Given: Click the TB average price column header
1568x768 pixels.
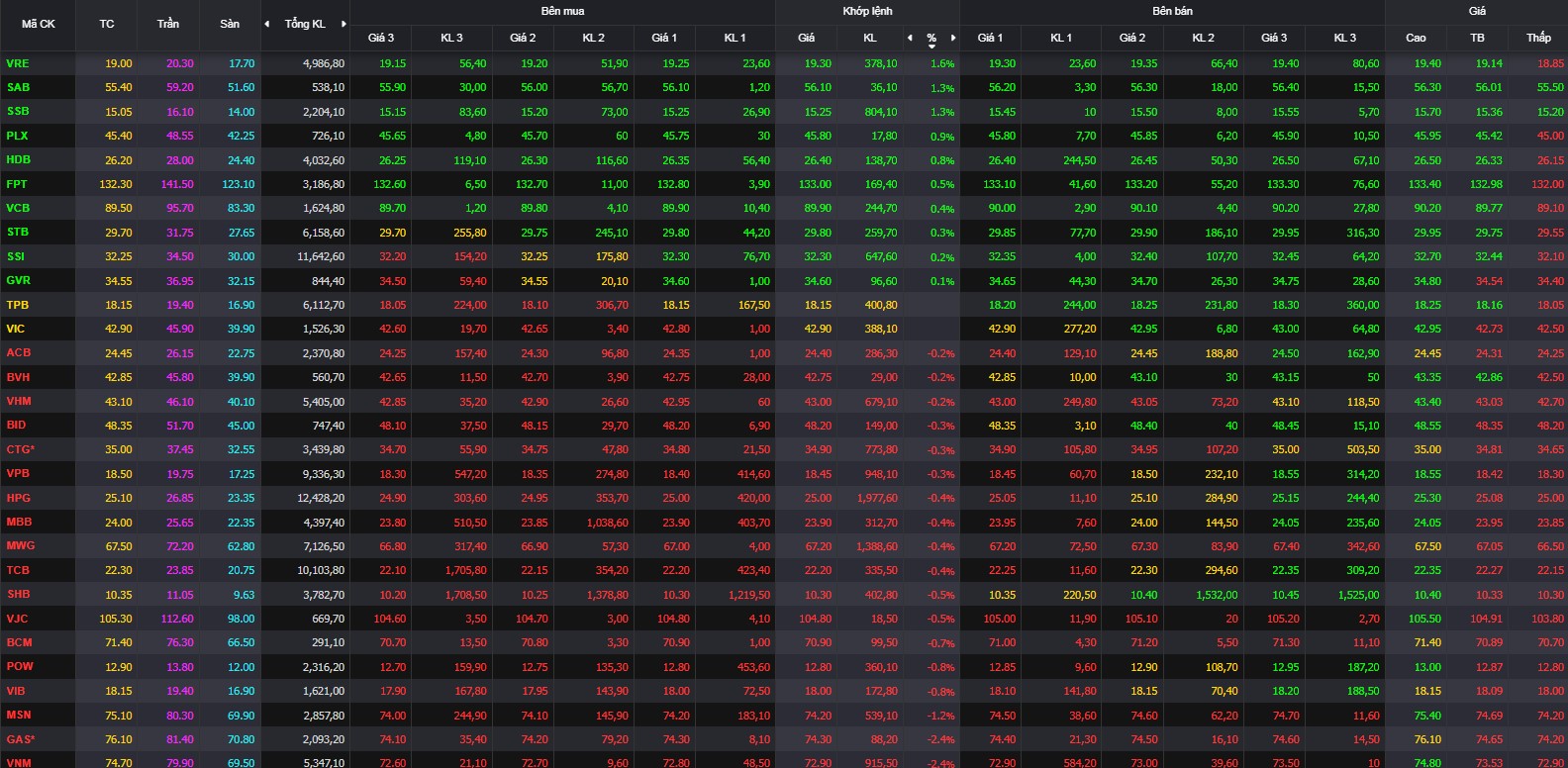Looking at the screenshot, I should [1477, 38].
